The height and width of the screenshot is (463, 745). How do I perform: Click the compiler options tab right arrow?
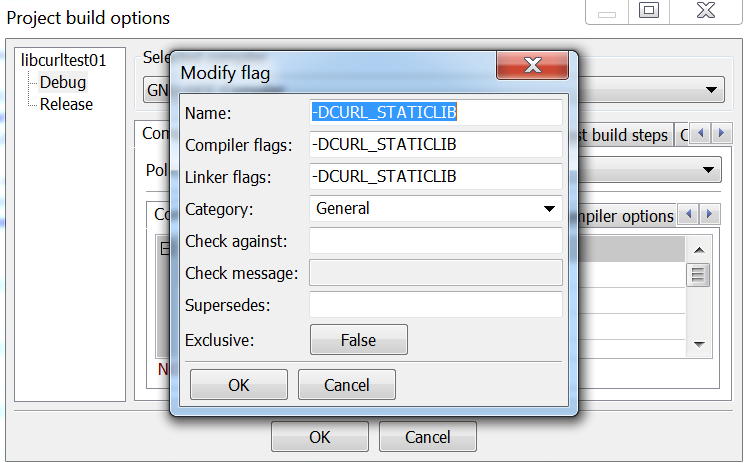(x=709, y=214)
